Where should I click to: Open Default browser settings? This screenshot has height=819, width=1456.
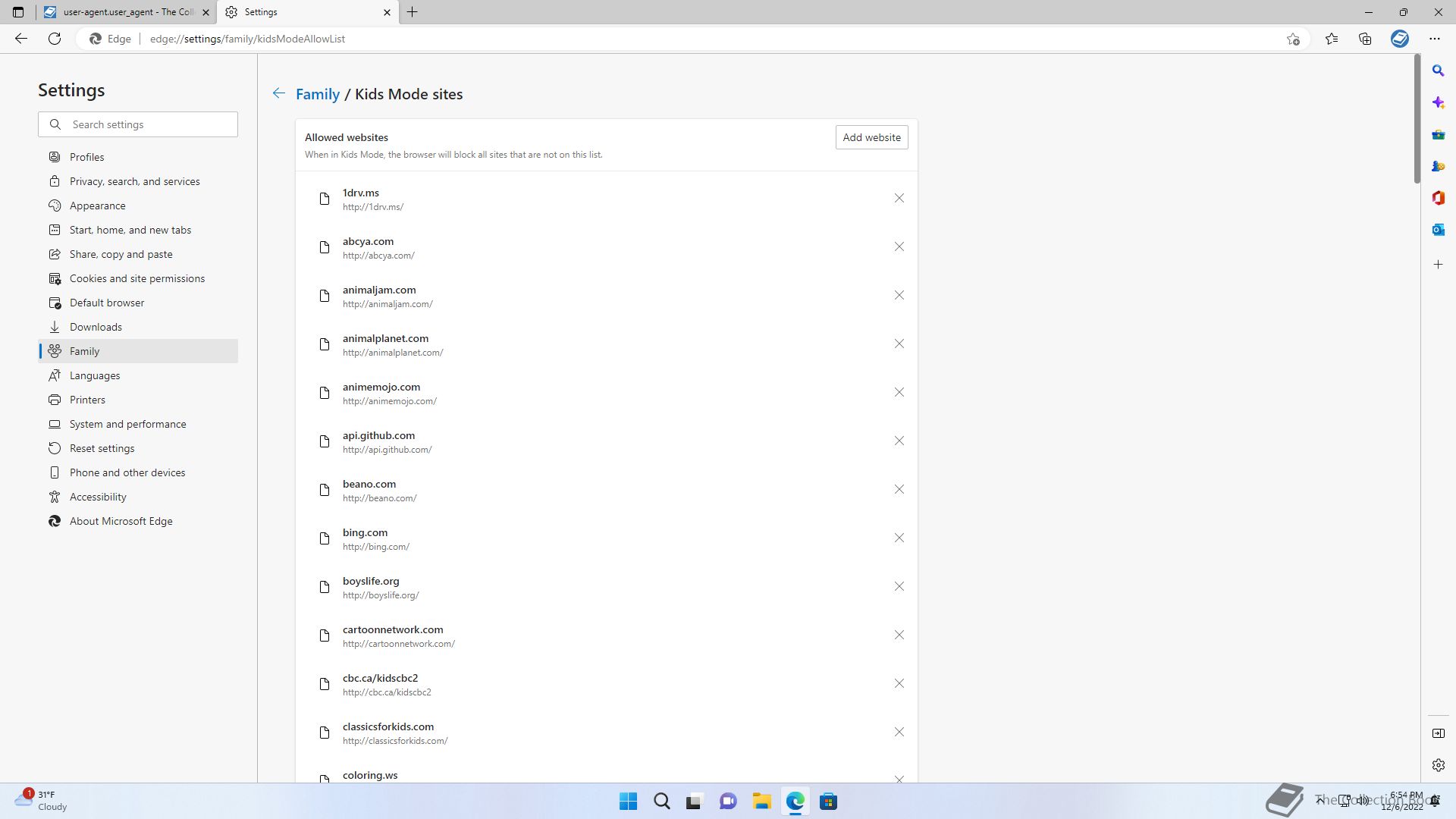[138, 303]
